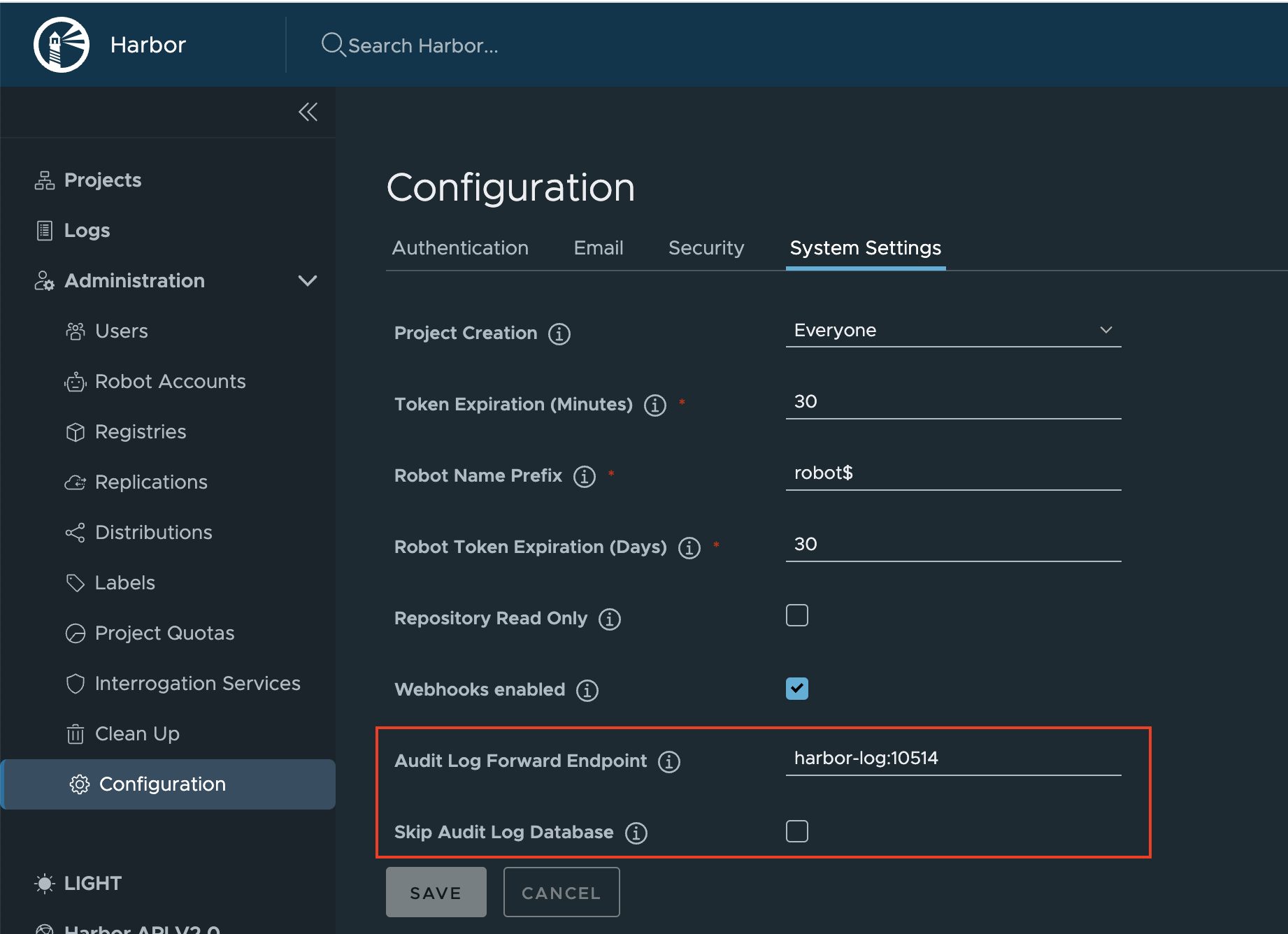This screenshot has width=1288, height=934.
Task: Check the Skip Audit Log Database checkbox
Action: (x=796, y=831)
